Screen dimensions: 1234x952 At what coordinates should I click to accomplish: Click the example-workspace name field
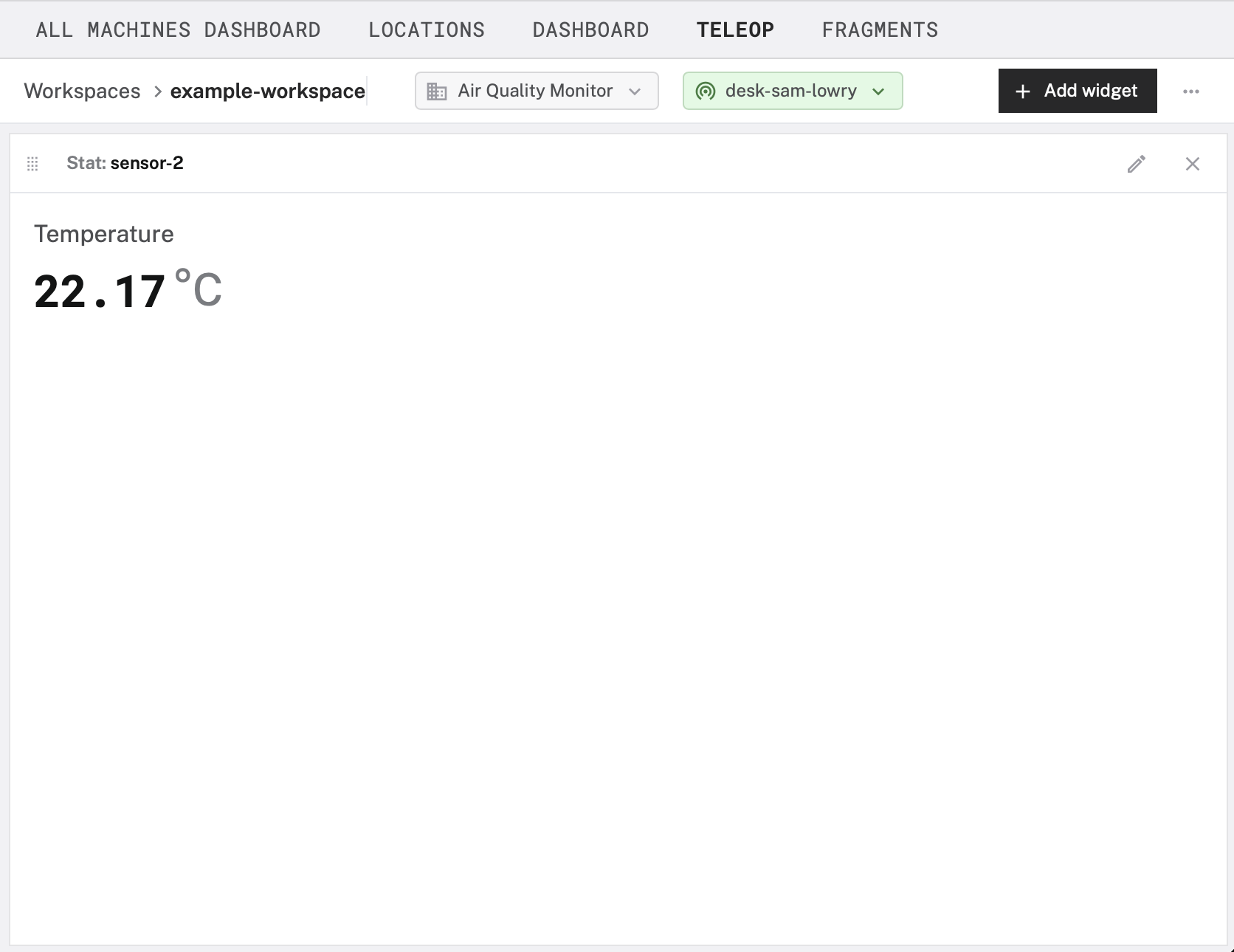(268, 91)
